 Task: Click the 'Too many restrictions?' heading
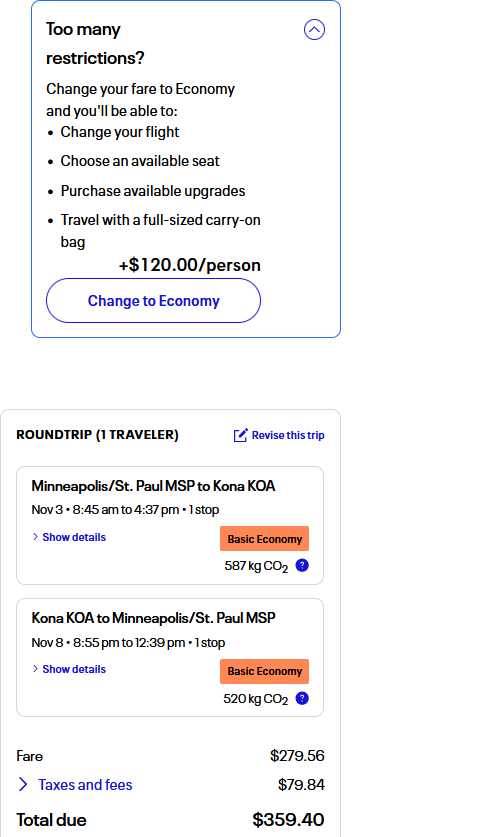[x=95, y=43]
